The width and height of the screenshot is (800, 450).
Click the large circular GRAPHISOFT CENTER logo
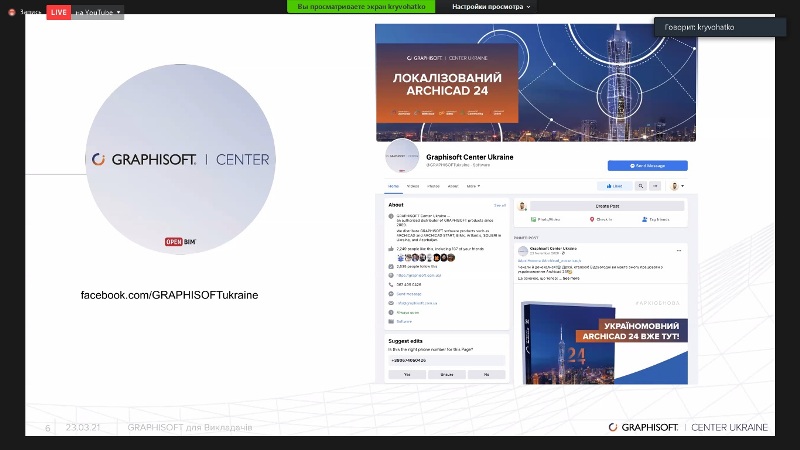[180, 159]
